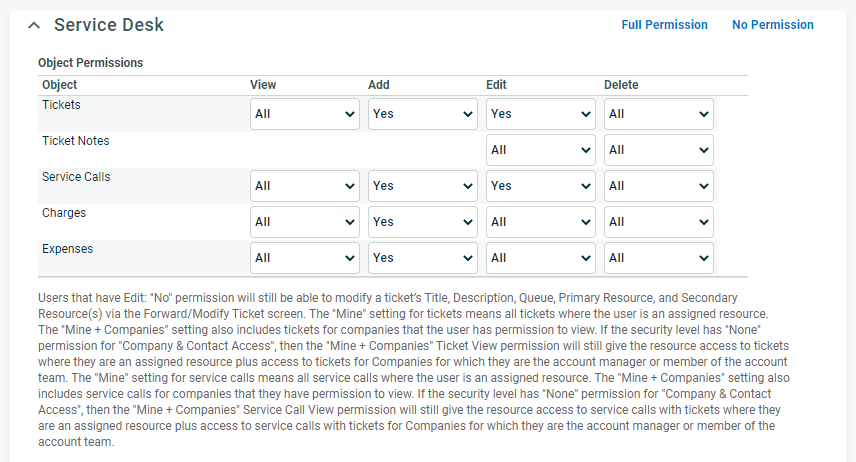
Task: Open the Service Calls View dropdown
Action: coord(305,186)
